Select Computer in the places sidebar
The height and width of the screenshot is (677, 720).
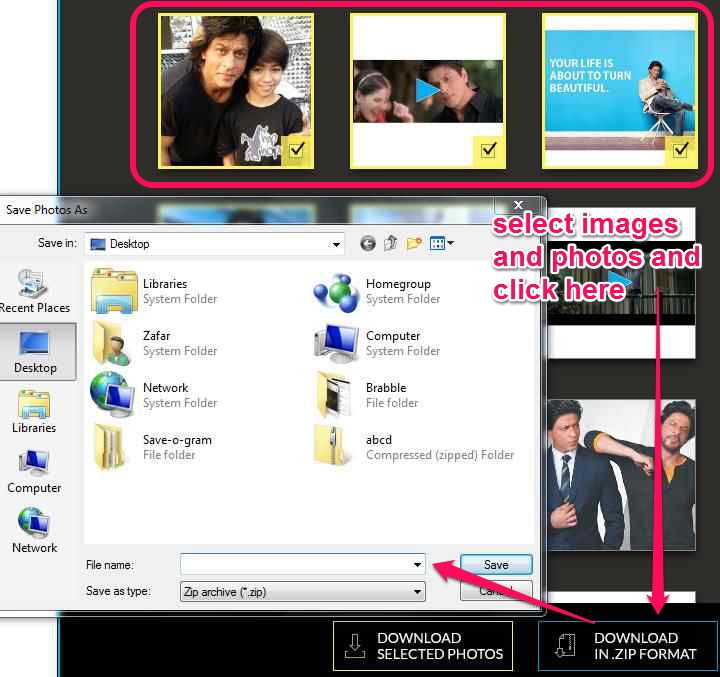coord(34,472)
